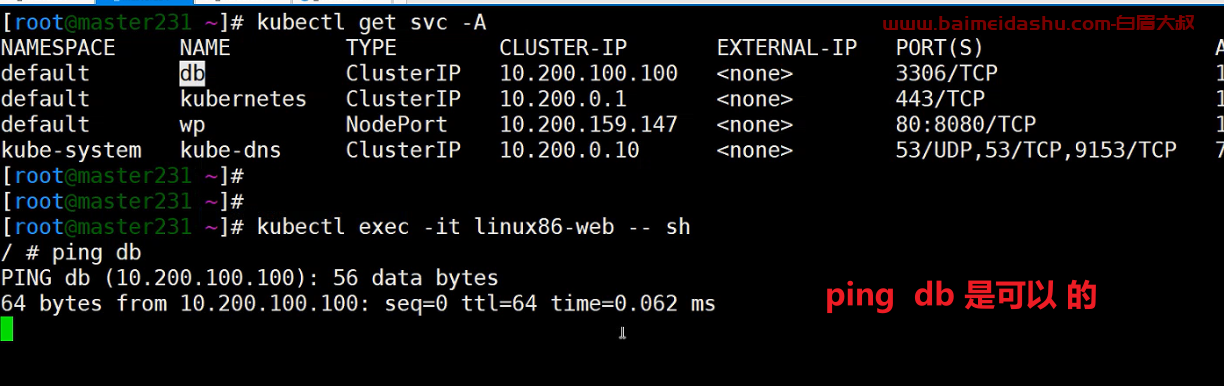Click the PORT(S) column header
The height and width of the screenshot is (386, 1224).
click(940, 48)
